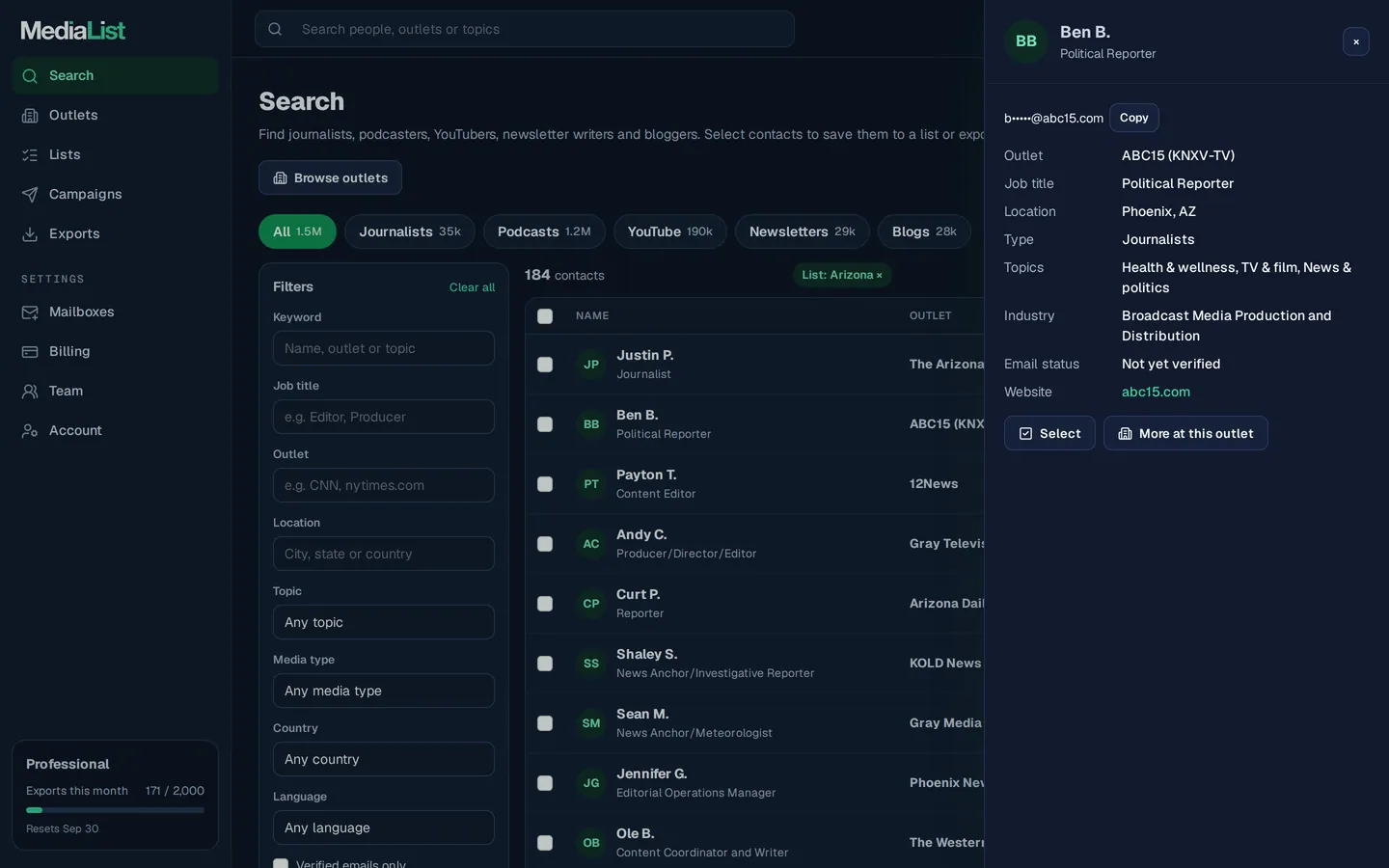Click Clear all in Filters
Viewport: 1389px width, 868px height.
(x=472, y=287)
